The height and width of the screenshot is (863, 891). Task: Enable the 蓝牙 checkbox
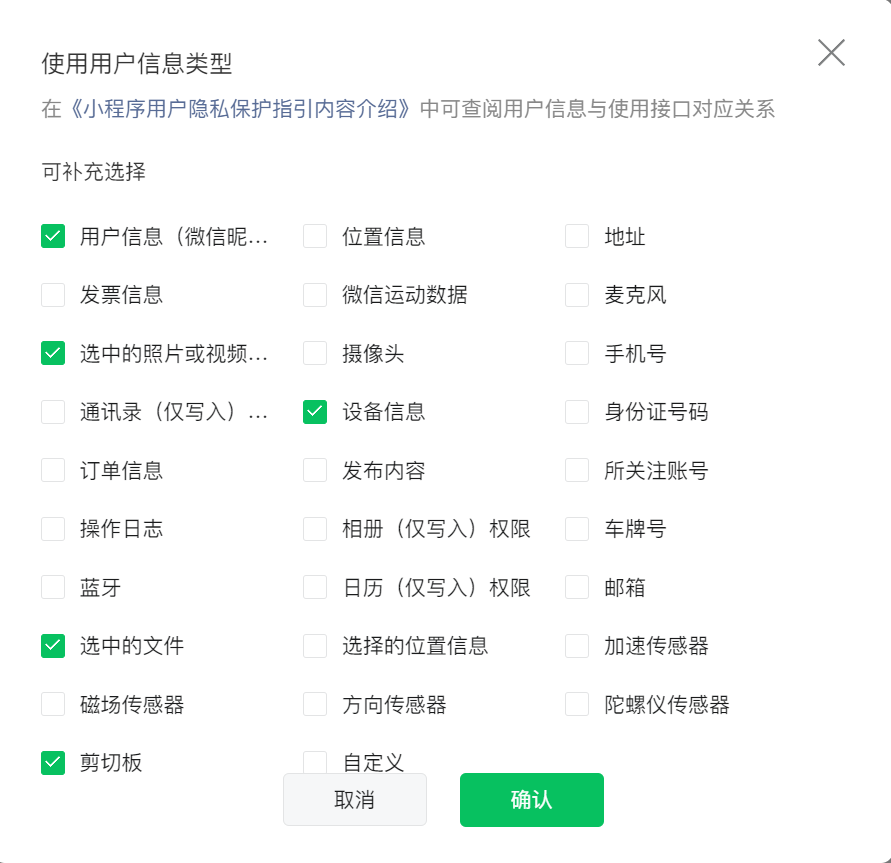[x=53, y=587]
